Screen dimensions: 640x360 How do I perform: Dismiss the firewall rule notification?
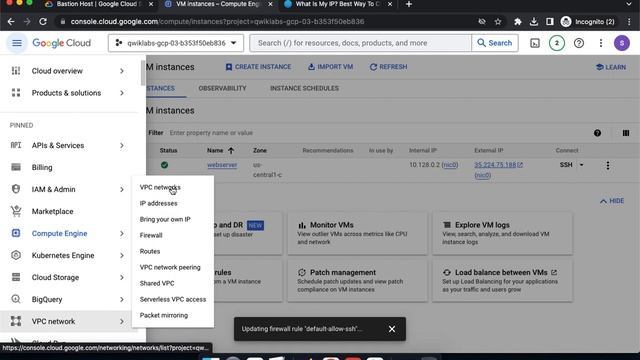[392, 329]
